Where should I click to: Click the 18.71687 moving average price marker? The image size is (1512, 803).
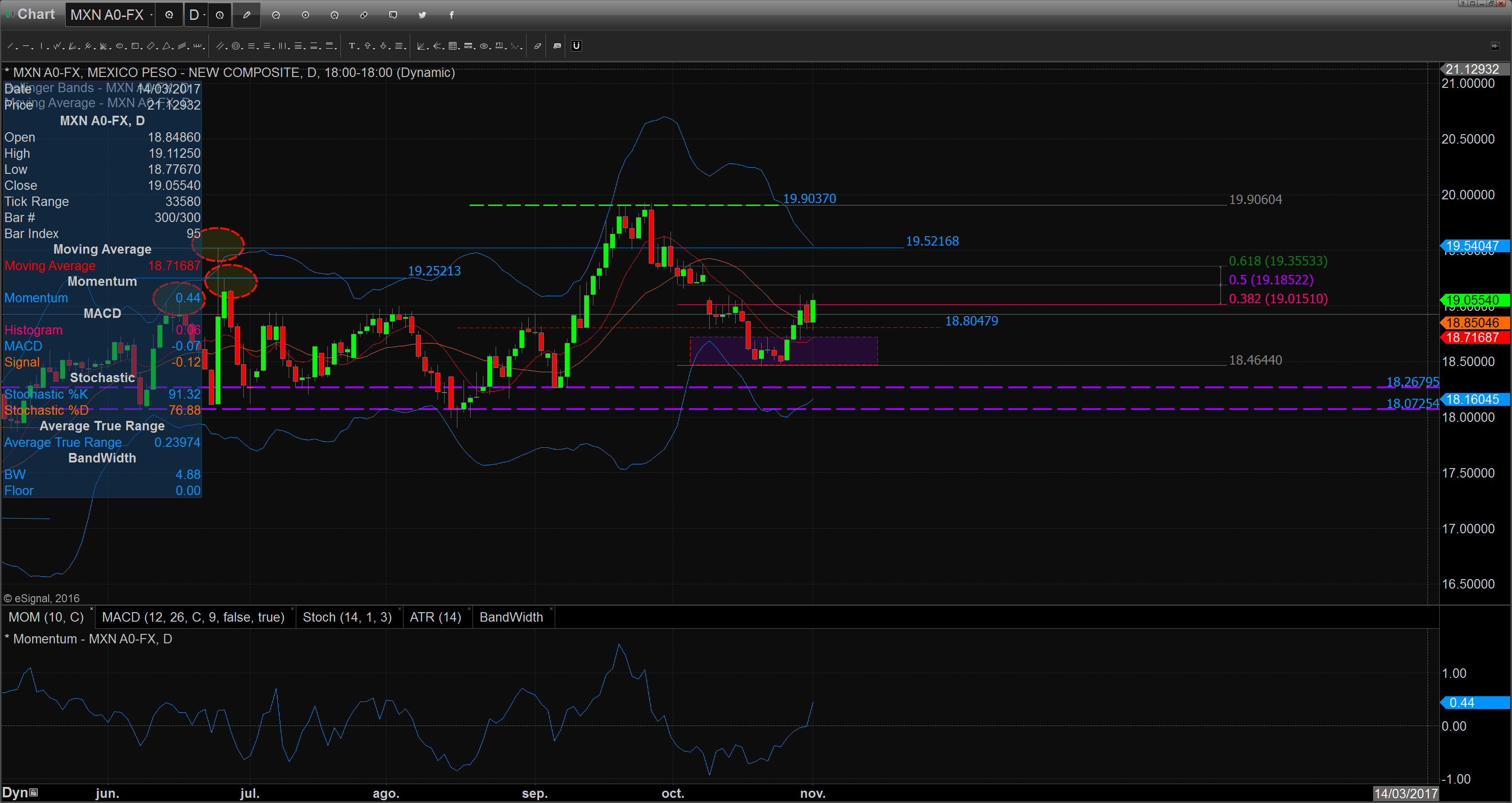point(1476,338)
